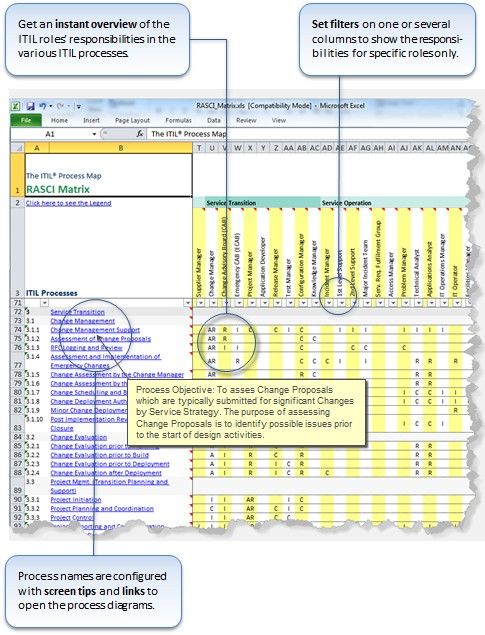This screenshot has width=485, height=635.
Task: Open the File tab
Action: tap(26, 120)
